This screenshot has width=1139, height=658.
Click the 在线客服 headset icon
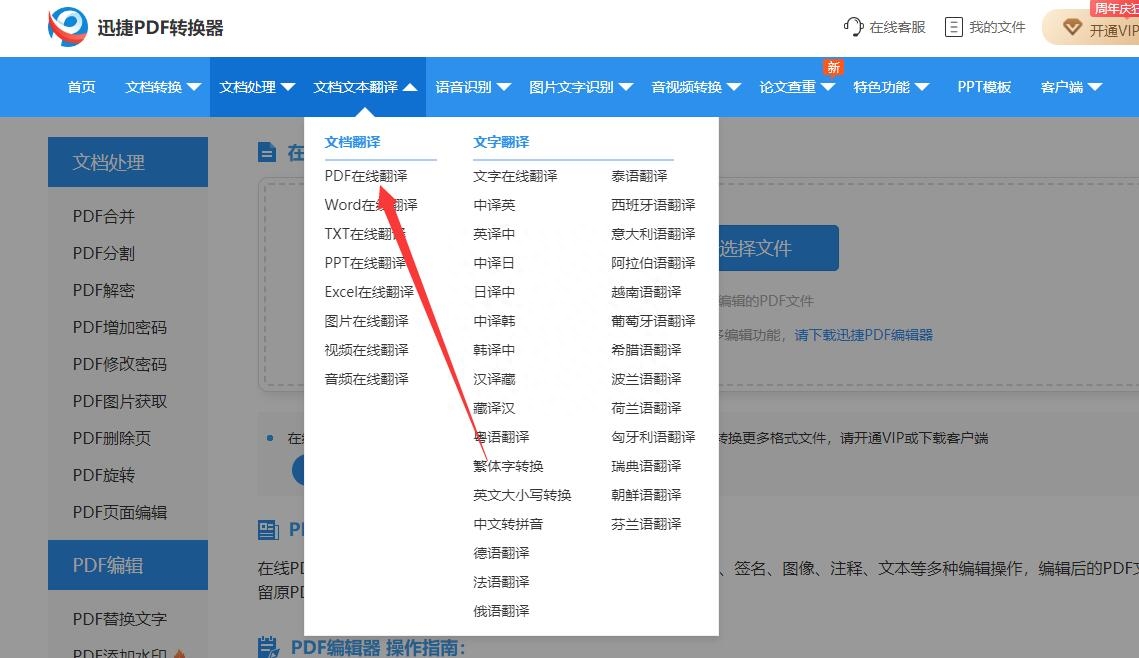click(852, 27)
